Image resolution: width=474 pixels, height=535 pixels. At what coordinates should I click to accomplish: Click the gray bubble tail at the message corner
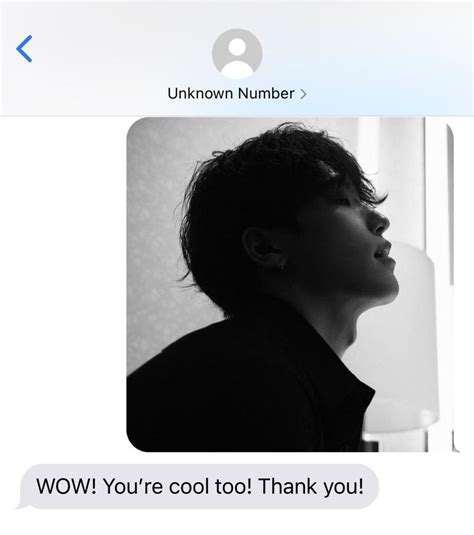pyautogui.click(x=23, y=505)
